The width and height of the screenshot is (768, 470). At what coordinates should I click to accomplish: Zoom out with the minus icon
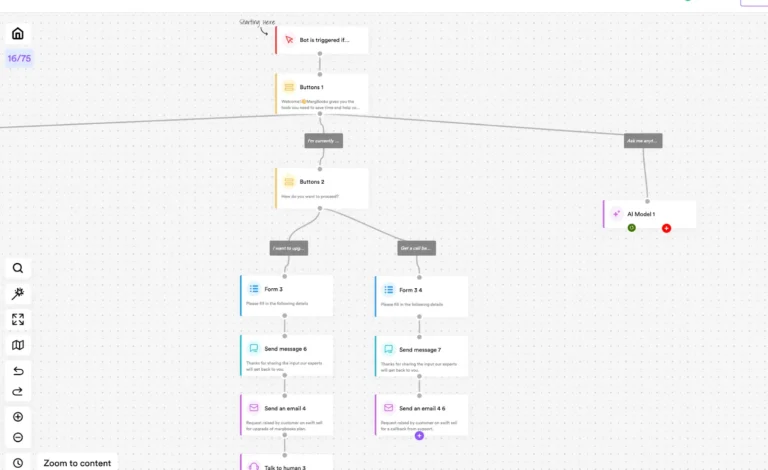click(18, 438)
